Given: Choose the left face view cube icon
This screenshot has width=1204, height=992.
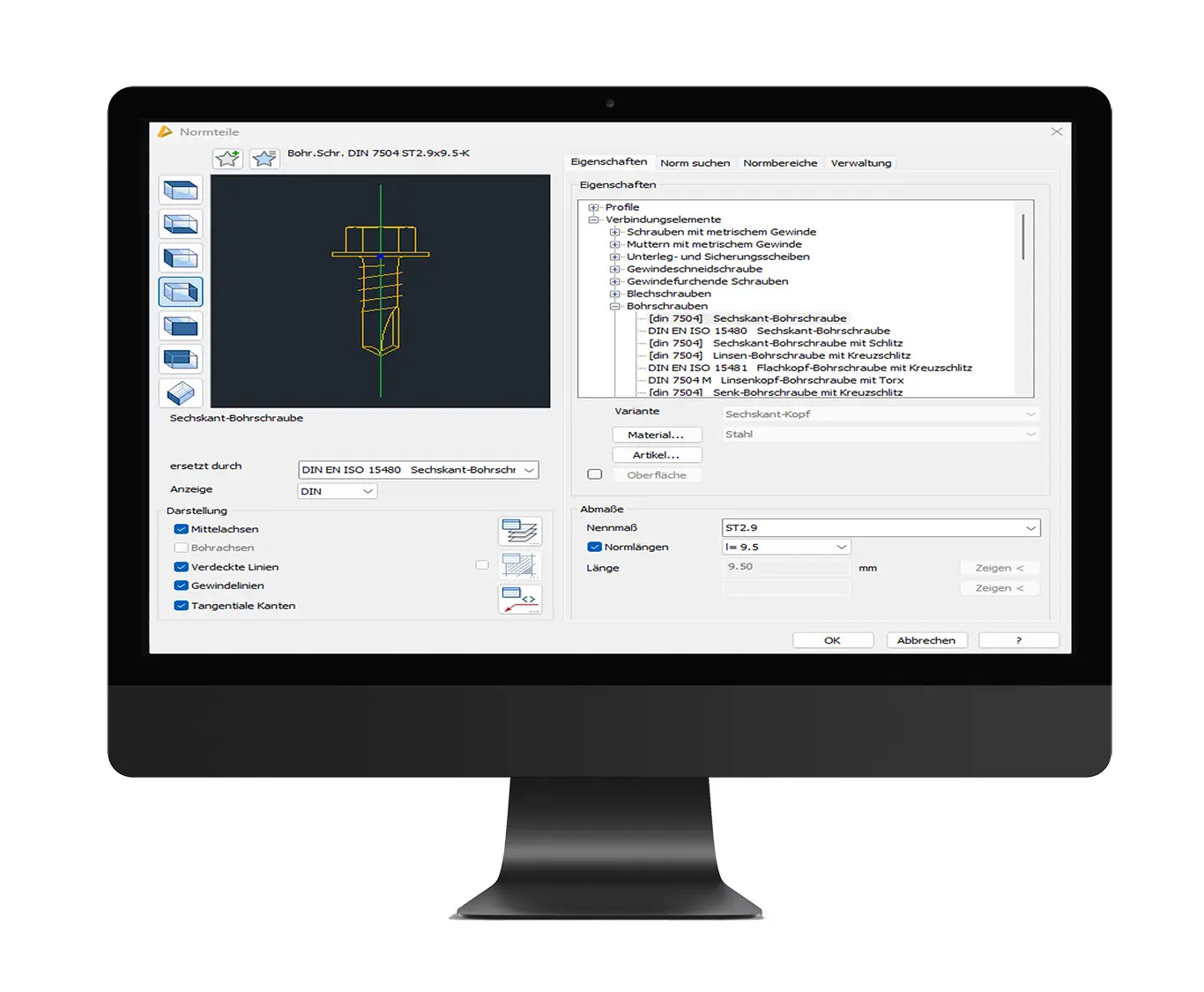Looking at the screenshot, I should click(181, 258).
